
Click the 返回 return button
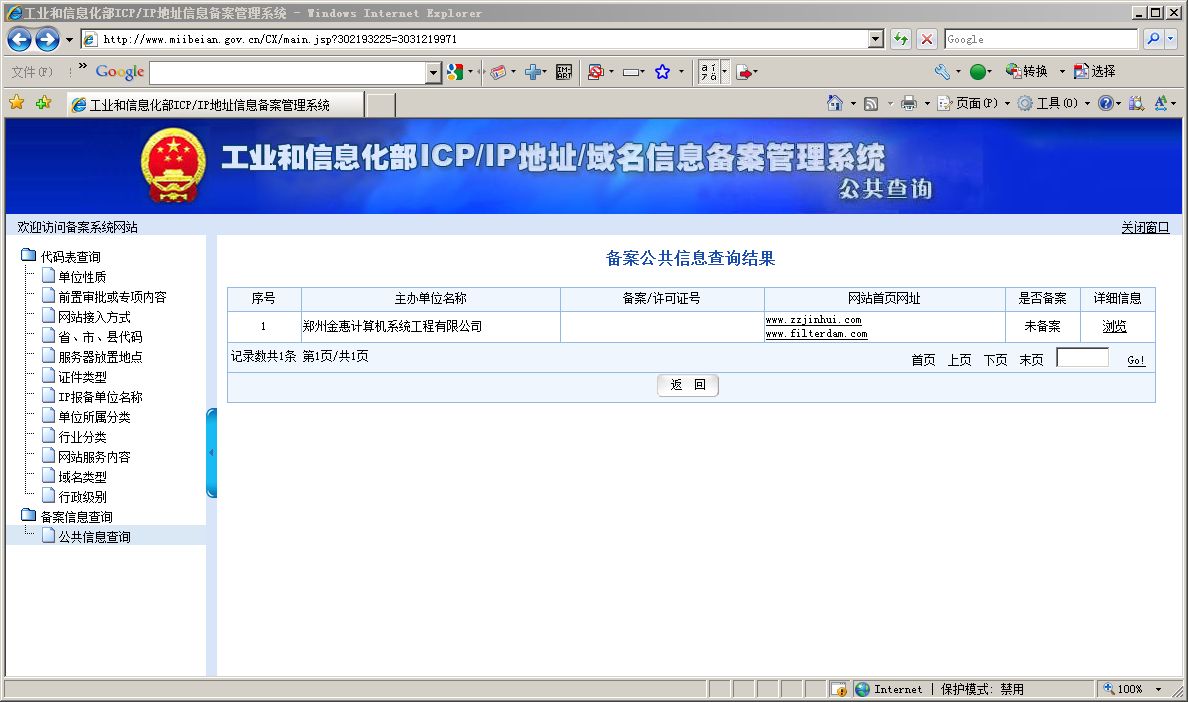coord(687,385)
